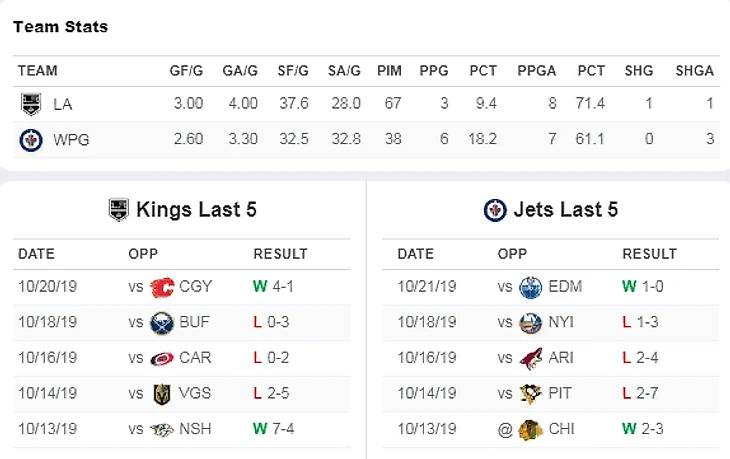
Task: Click the Chicago Blackhawks logo icon
Action: [x=531, y=431]
